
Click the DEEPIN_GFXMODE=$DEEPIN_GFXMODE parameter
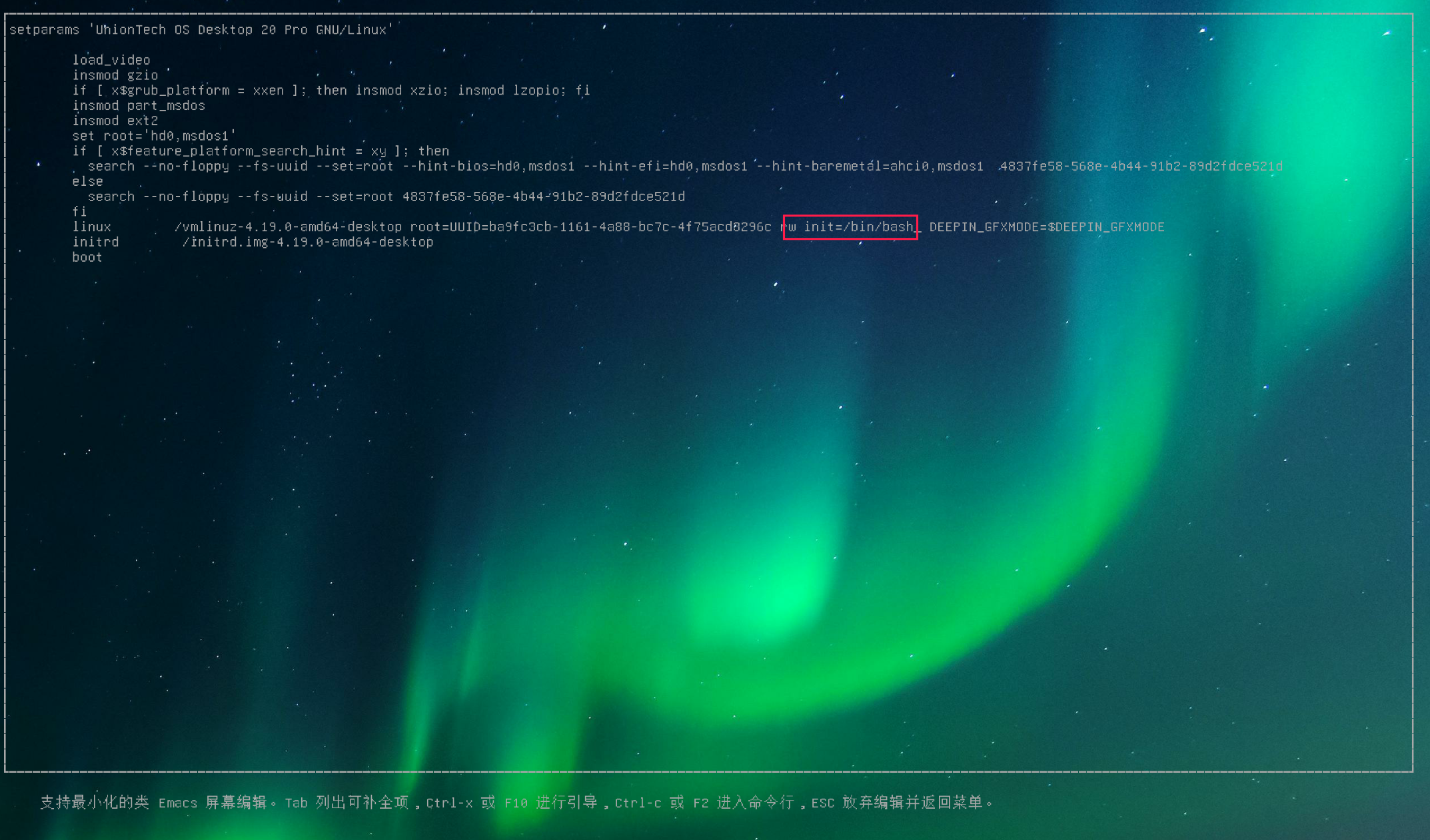coord(1046,227)
